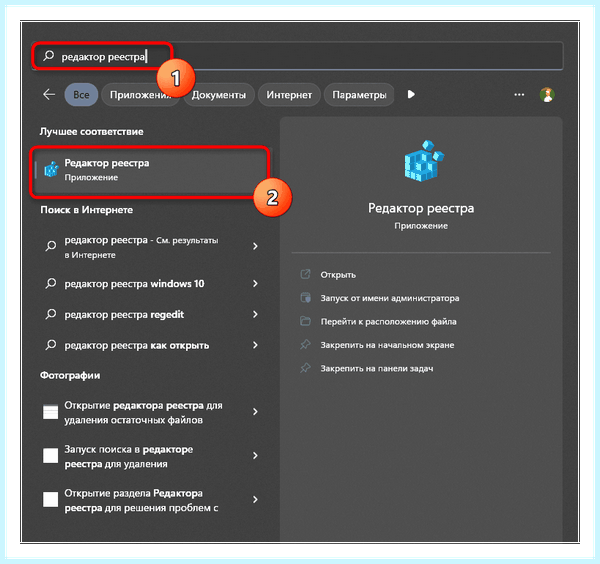Switch to the 'Параметры' filter tab
Viewport: 600px width, 564px height.
pyautogui.click(x=359, y=95)
